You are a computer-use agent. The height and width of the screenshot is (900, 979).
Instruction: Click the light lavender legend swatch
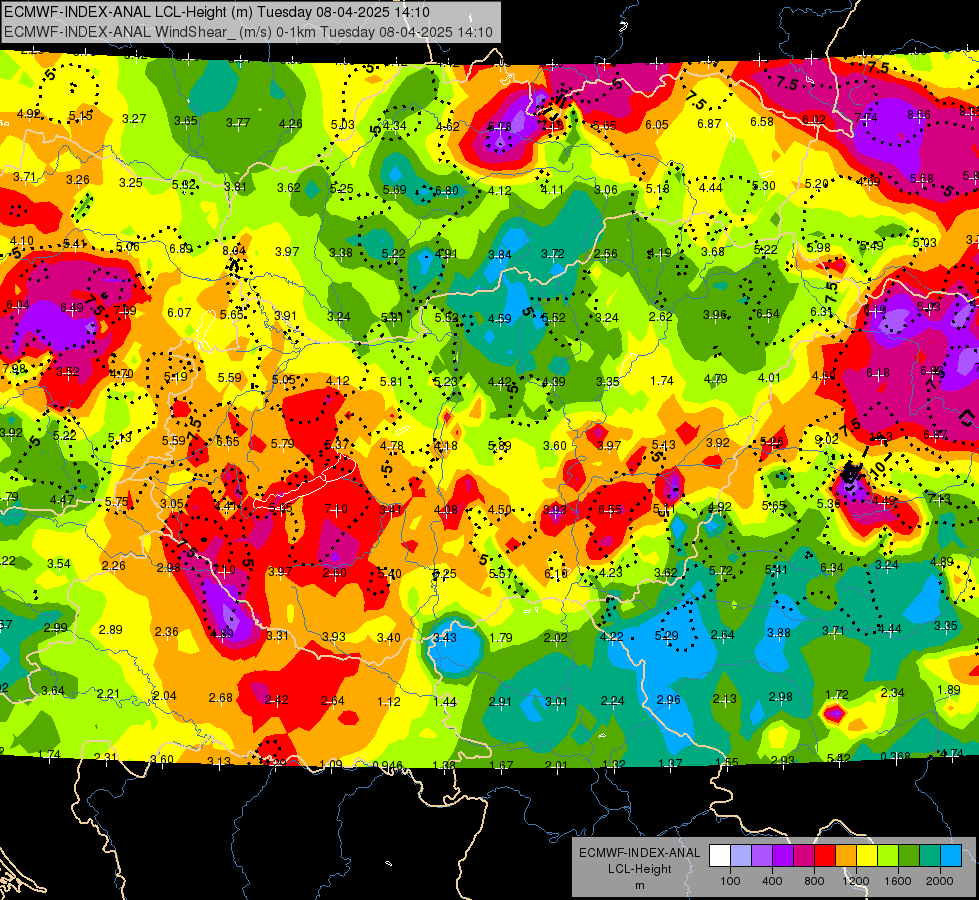741,856
